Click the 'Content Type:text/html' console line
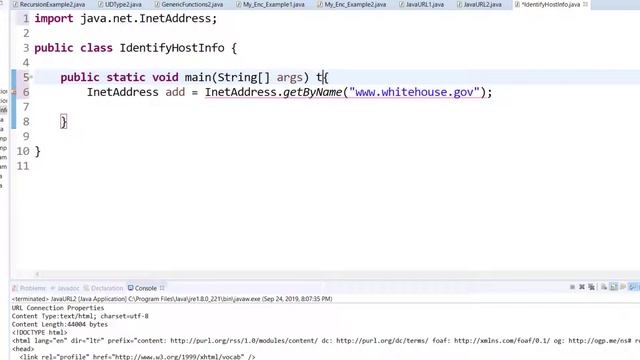The width and height of the screenshot is (640, 360). [x=80, y=316]
